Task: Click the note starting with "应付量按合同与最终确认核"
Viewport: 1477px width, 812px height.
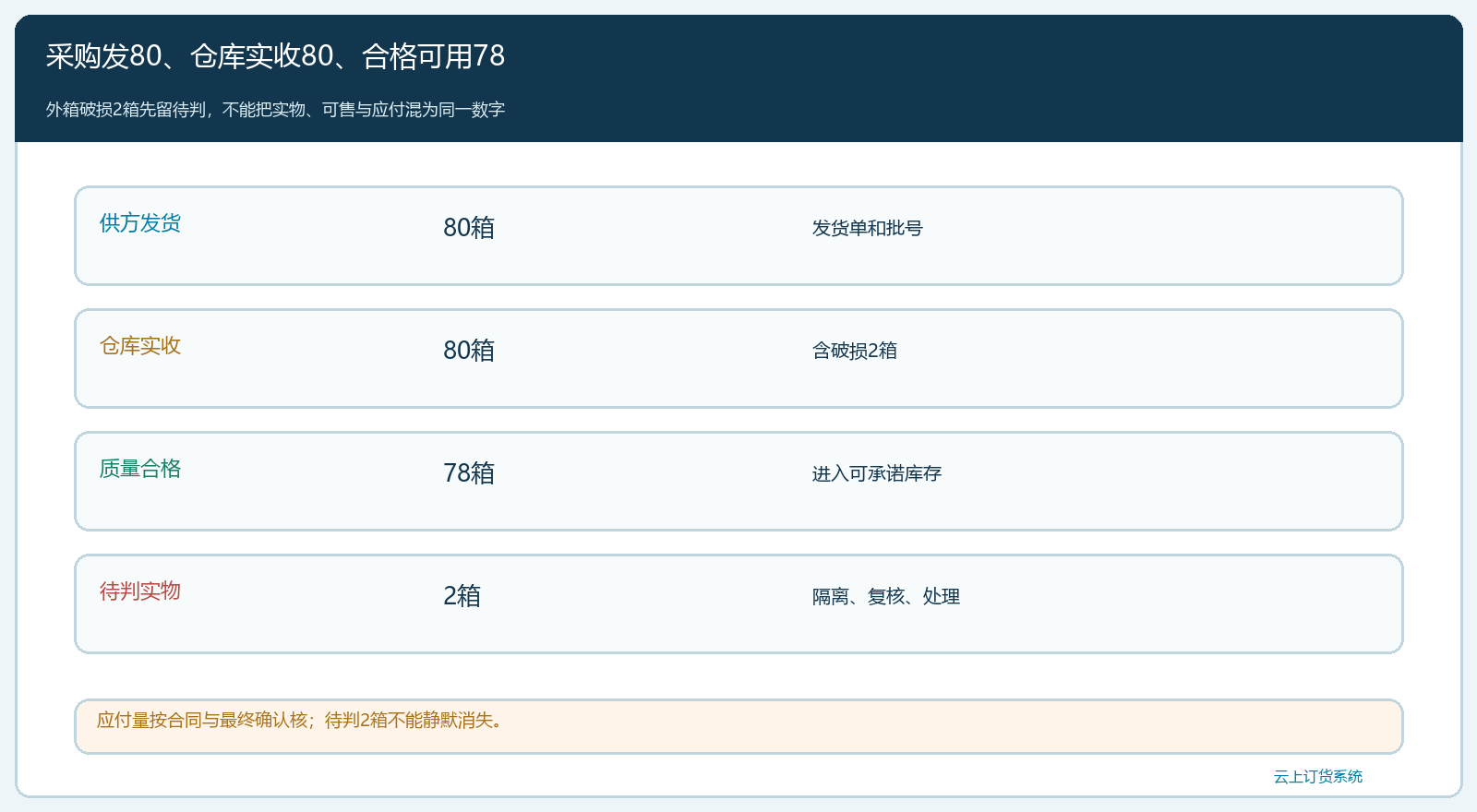Action: (x=300, y=720)
